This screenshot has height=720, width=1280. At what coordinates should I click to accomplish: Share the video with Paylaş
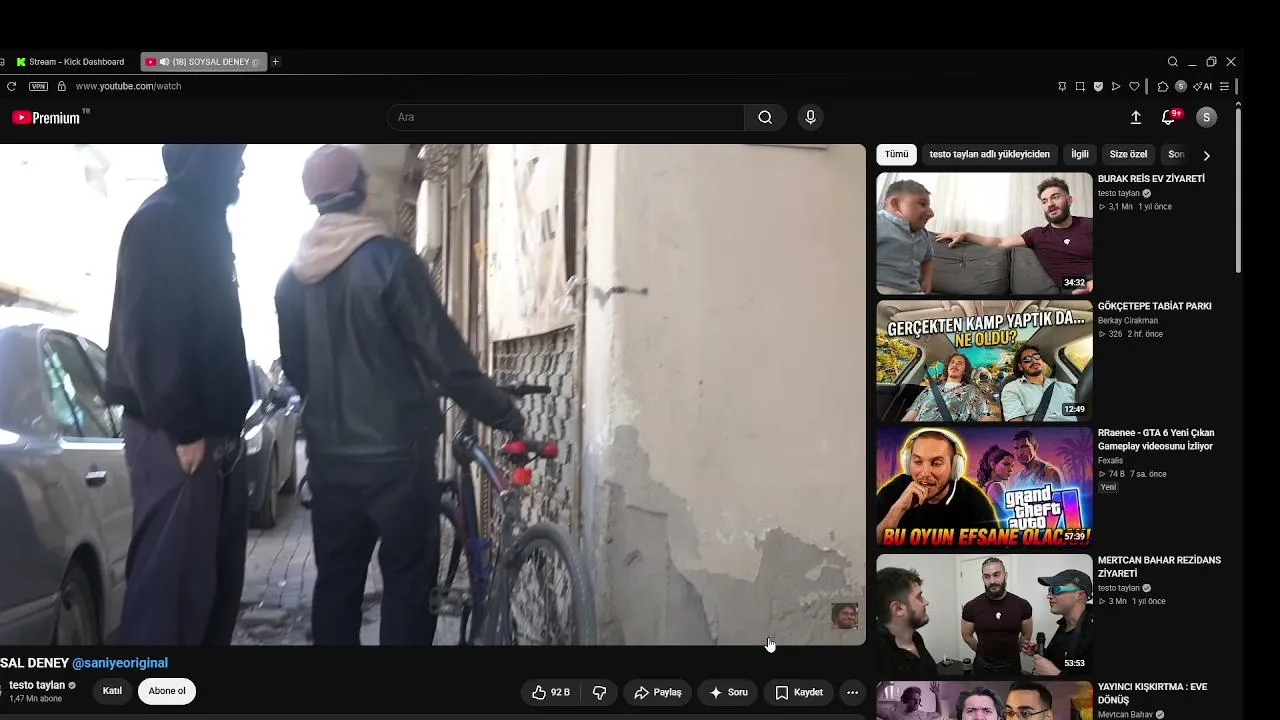point(658,692)
